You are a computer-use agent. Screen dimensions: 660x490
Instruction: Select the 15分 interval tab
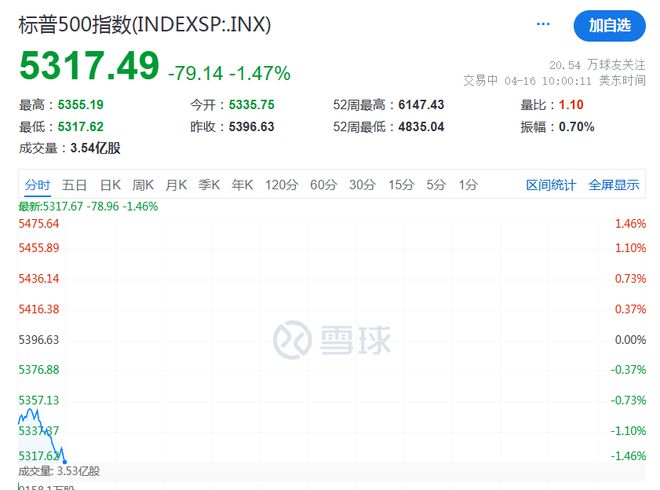pyautogui.click(x=401, y=185)
